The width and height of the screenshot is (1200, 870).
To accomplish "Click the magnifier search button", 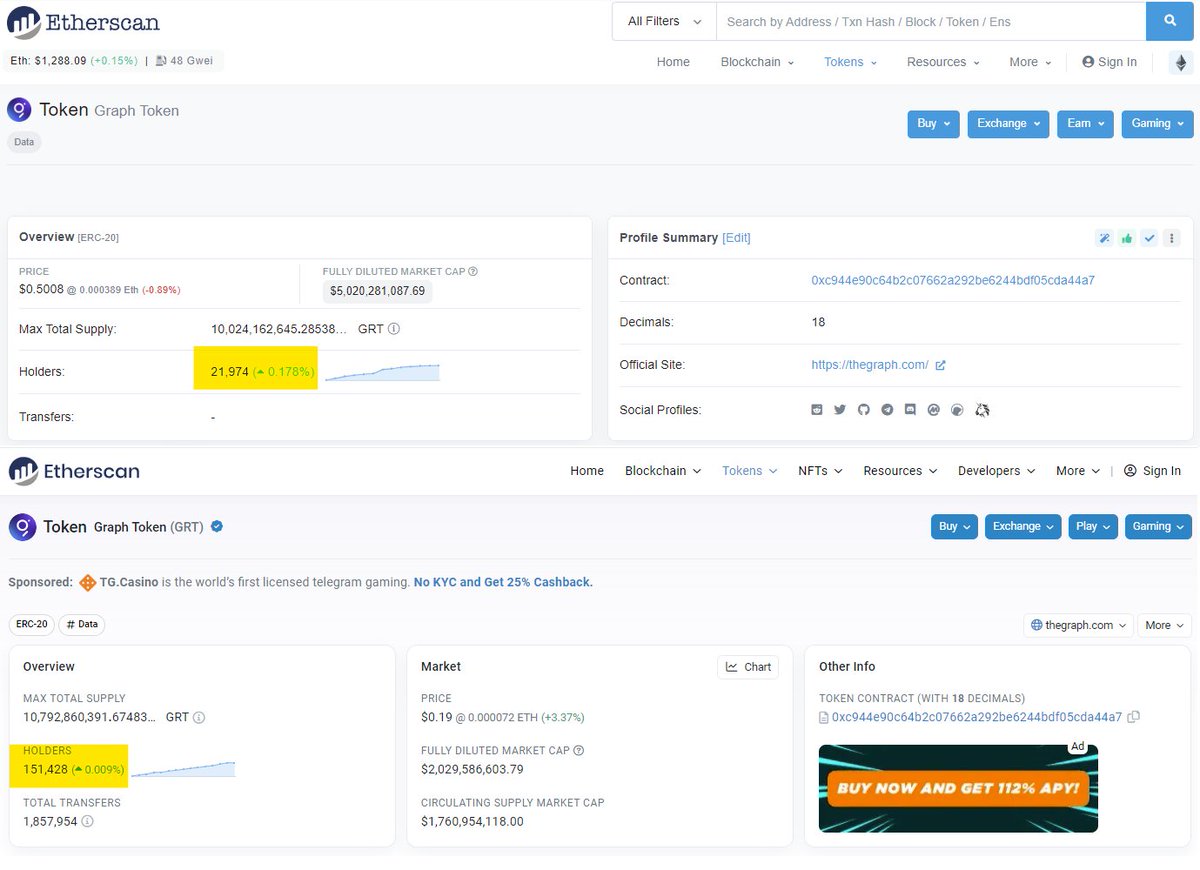I will [x=1169, y=21].
